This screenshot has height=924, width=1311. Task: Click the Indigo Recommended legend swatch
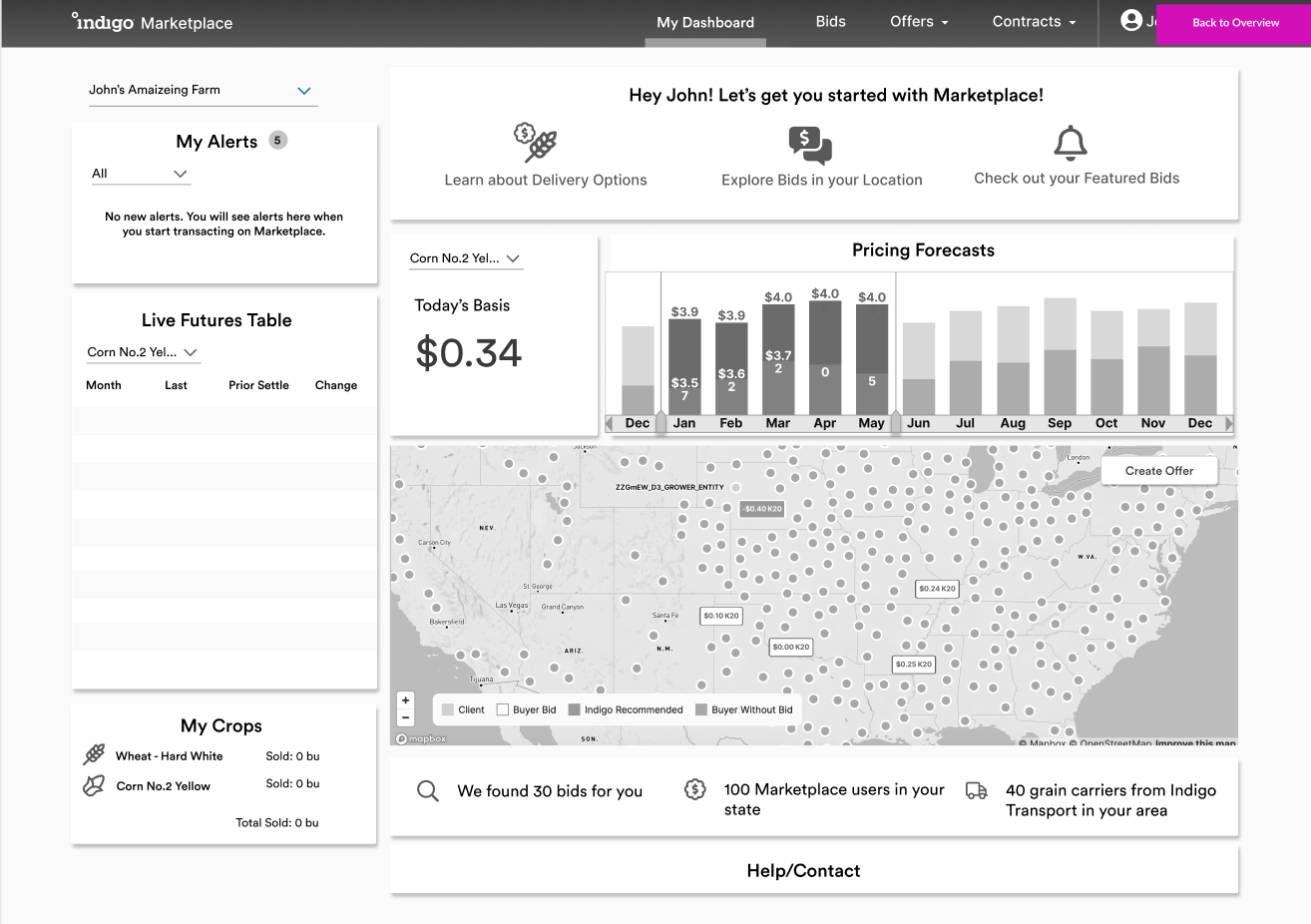point(574,710)
